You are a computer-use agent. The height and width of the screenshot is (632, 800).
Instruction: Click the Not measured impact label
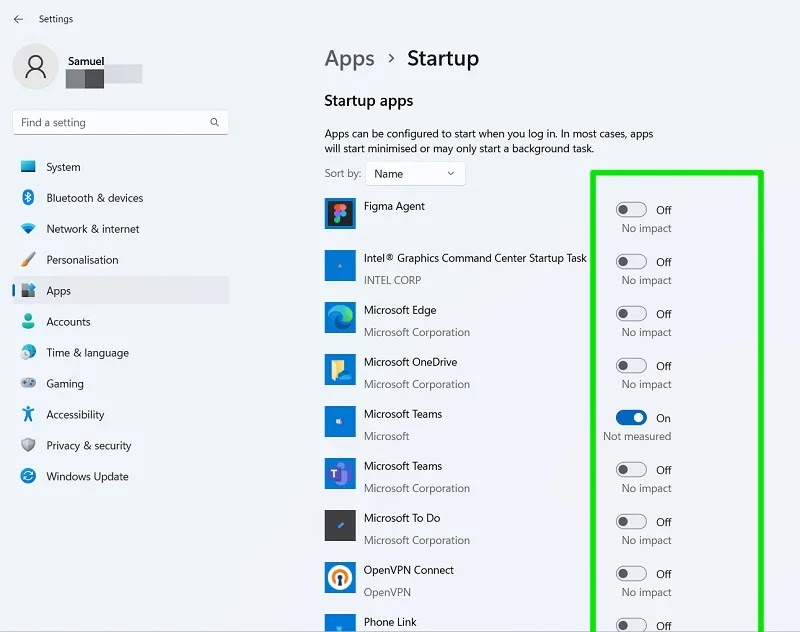[x=637, y=436]
